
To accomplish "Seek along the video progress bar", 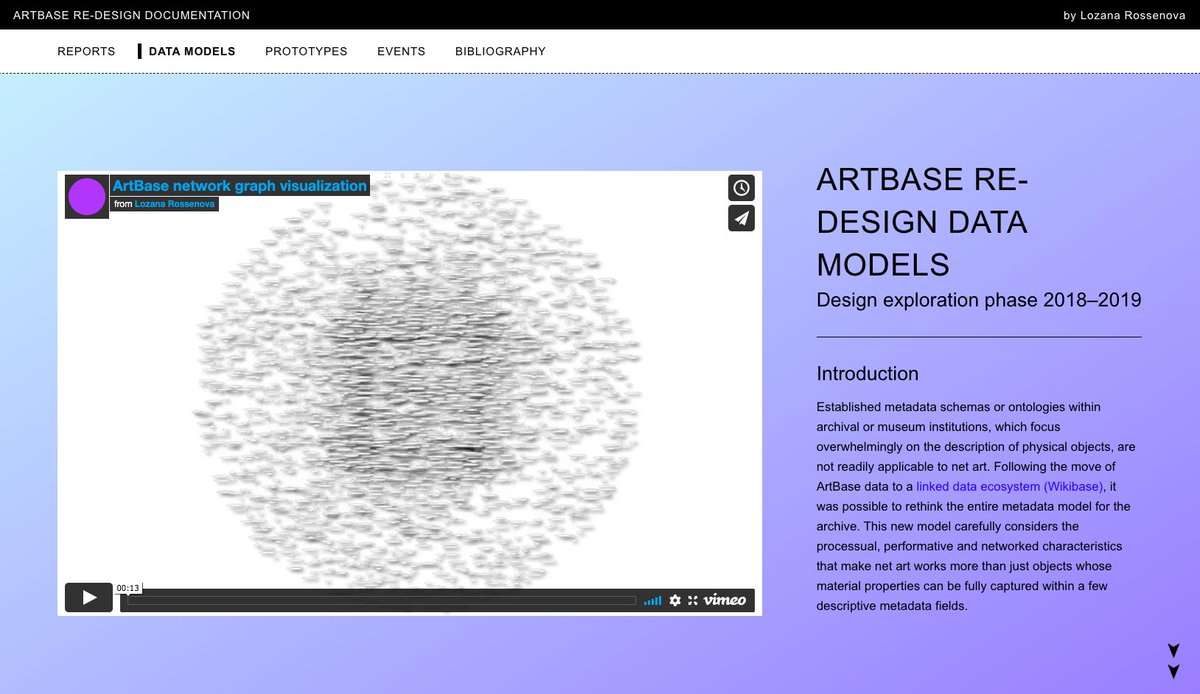I will (381, 600).
